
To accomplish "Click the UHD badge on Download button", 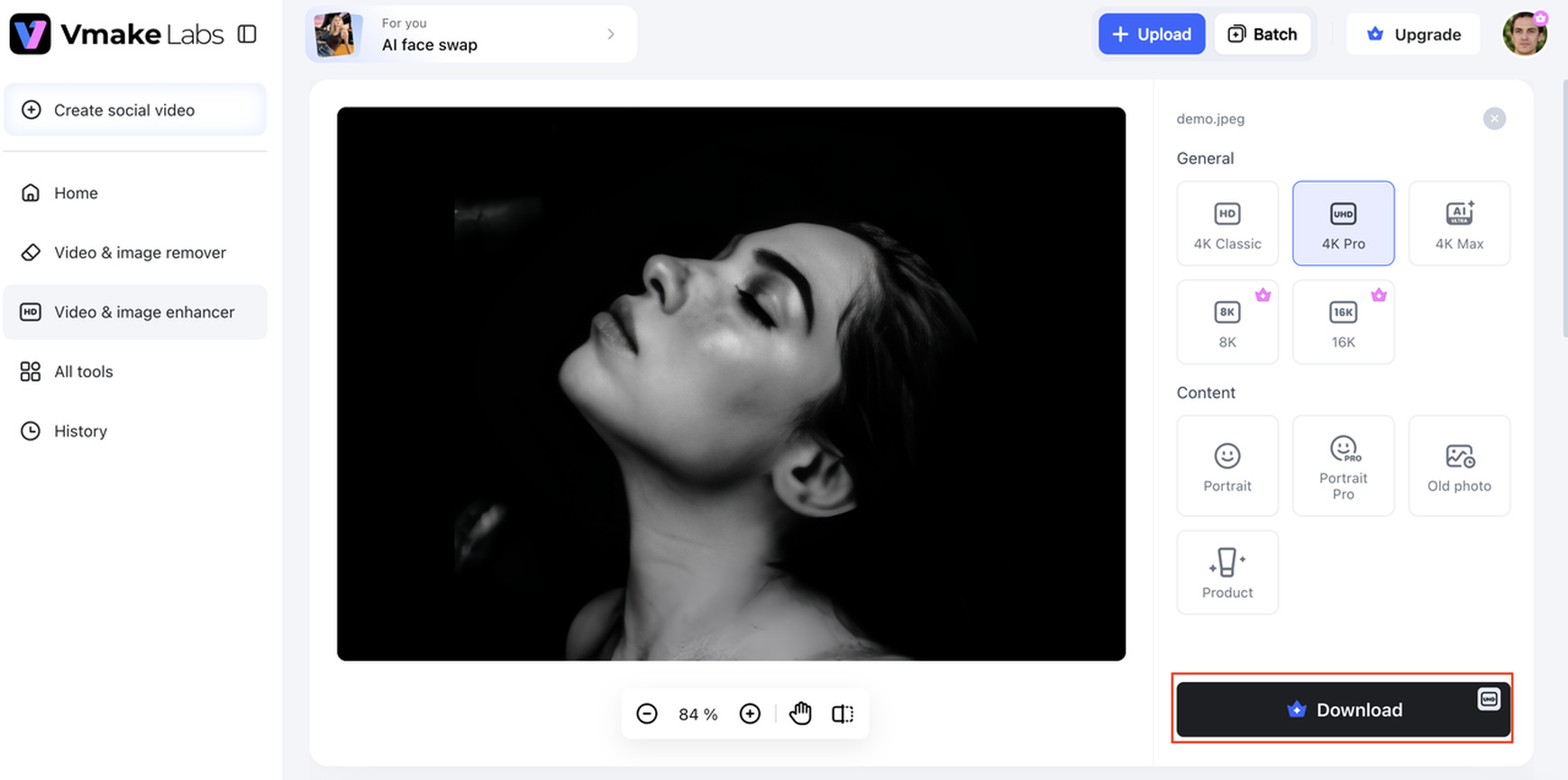I will tap(1489, 699).
